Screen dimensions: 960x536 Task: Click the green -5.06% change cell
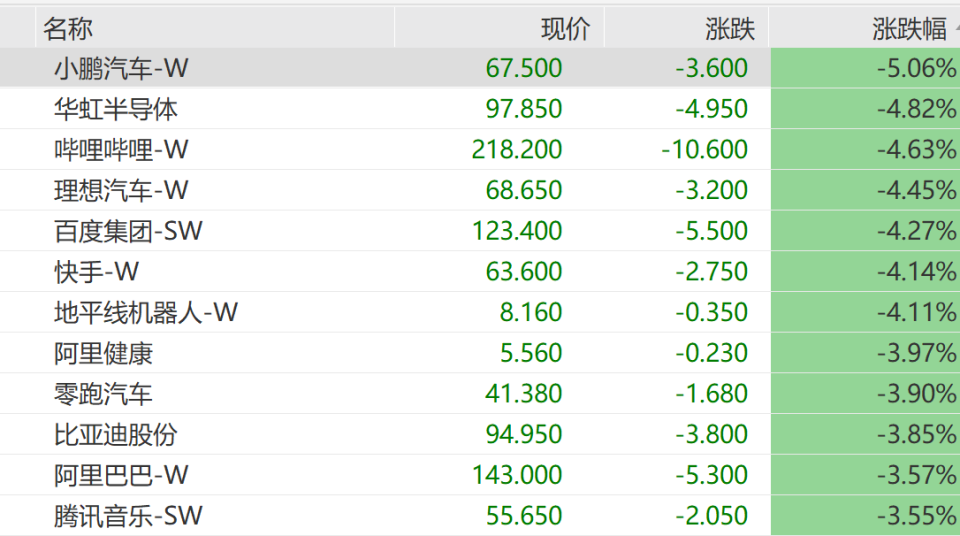click(916, 68)
